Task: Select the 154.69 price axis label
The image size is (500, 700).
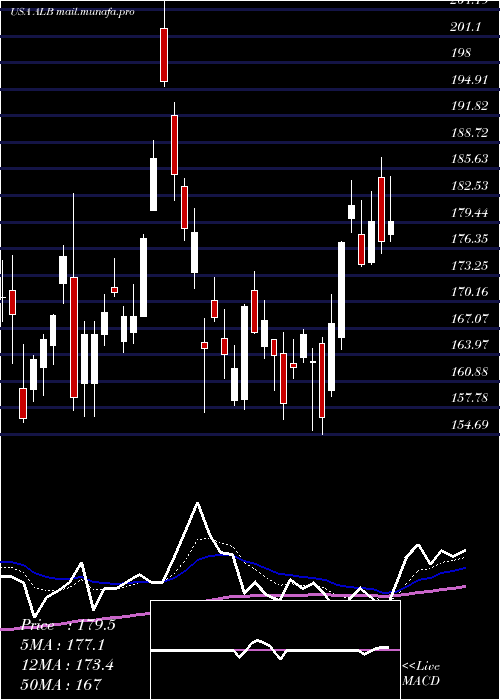Action: [x=470, y=425]
